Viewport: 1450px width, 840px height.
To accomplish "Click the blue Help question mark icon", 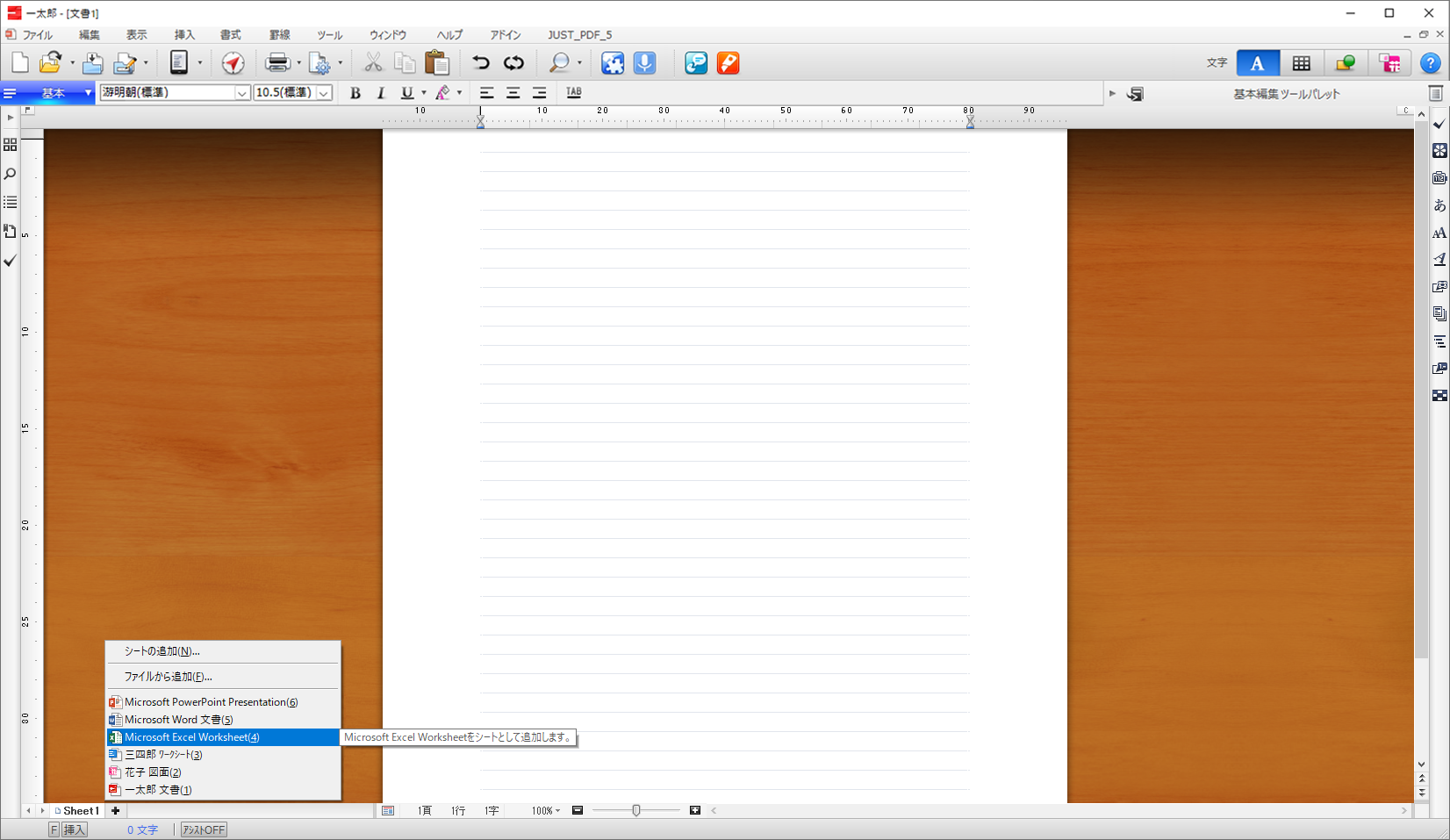I will [1430, 63].
